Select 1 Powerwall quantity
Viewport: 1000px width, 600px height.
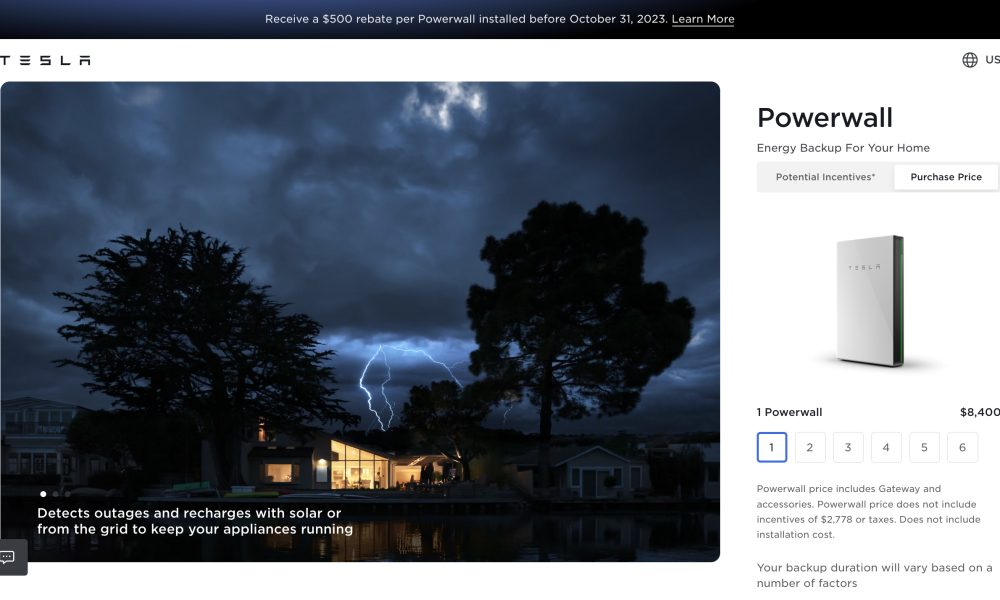(x=772, y=447)
